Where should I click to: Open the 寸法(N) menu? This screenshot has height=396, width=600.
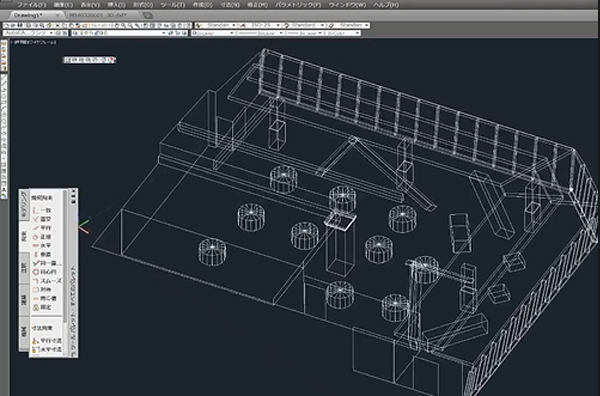(230, 5)
